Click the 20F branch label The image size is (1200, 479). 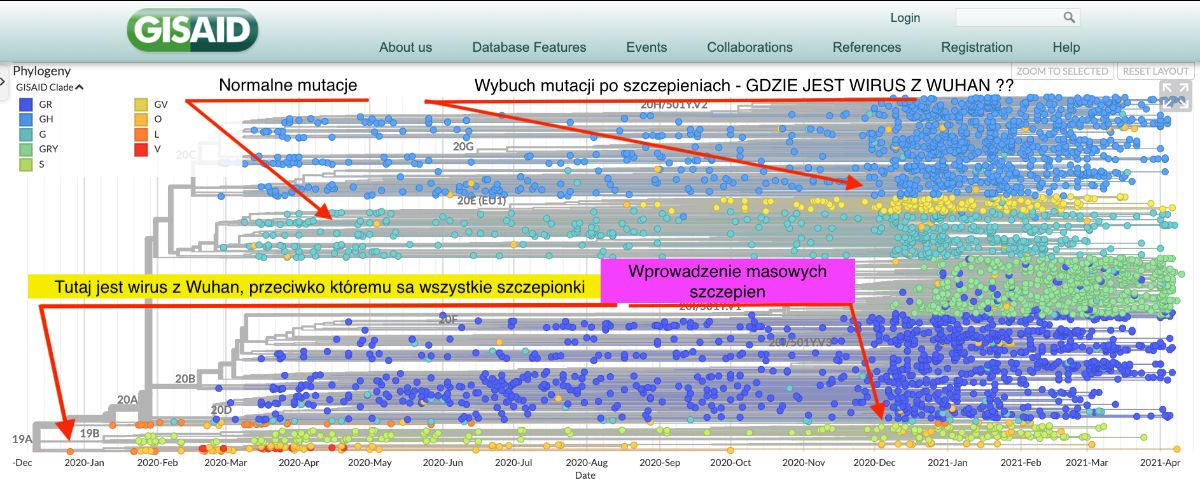click(x=450, y=320)
